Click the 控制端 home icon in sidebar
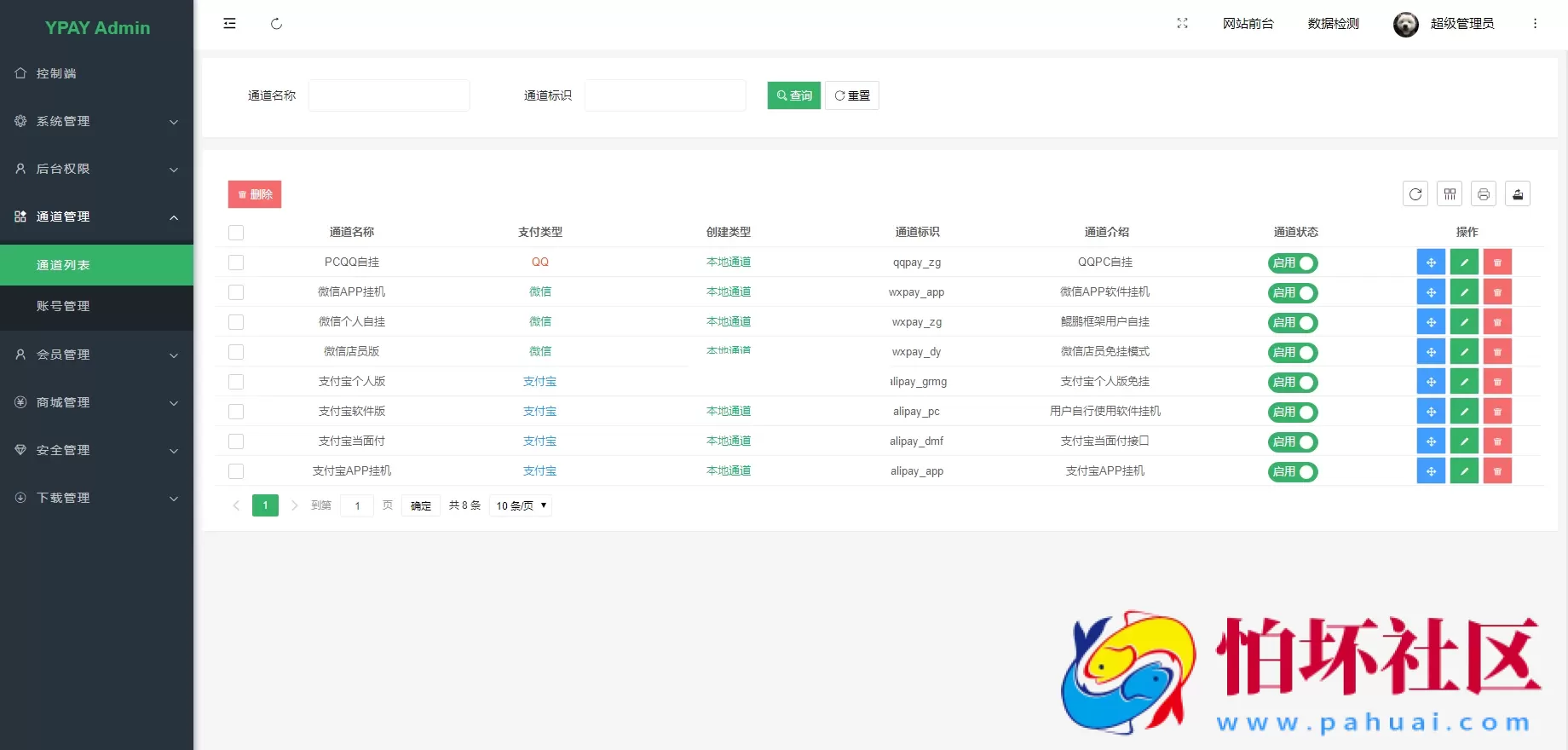The width and height of the screenshot is (1568, 750). tap(20, 73)
